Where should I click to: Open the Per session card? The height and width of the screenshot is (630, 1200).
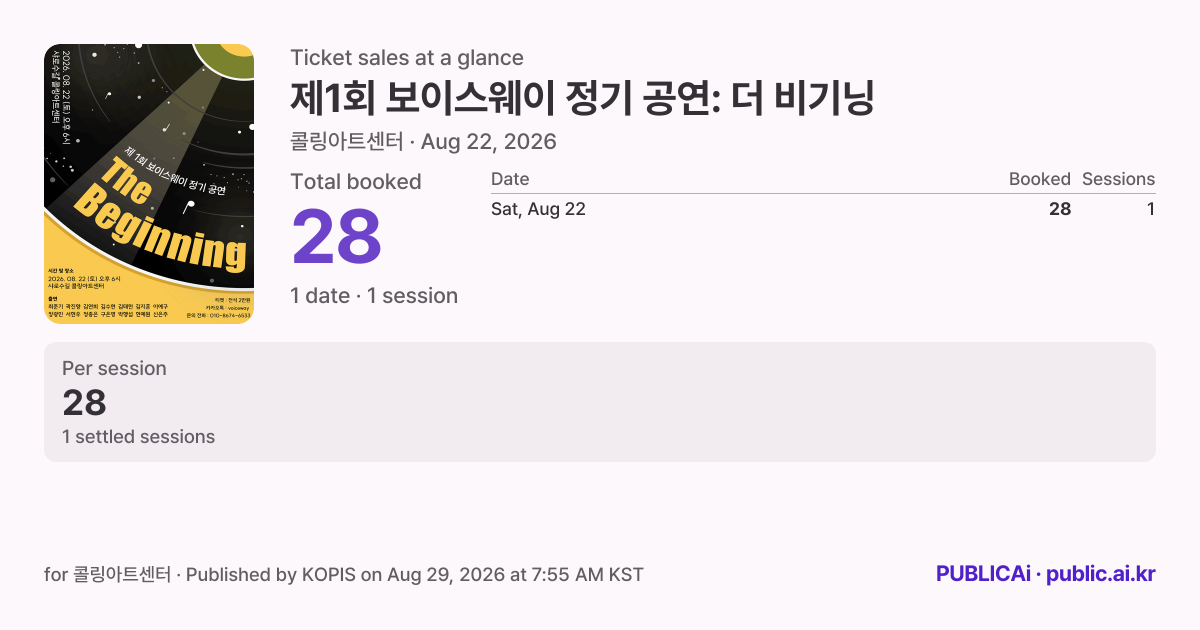click(x=600, y=402)
